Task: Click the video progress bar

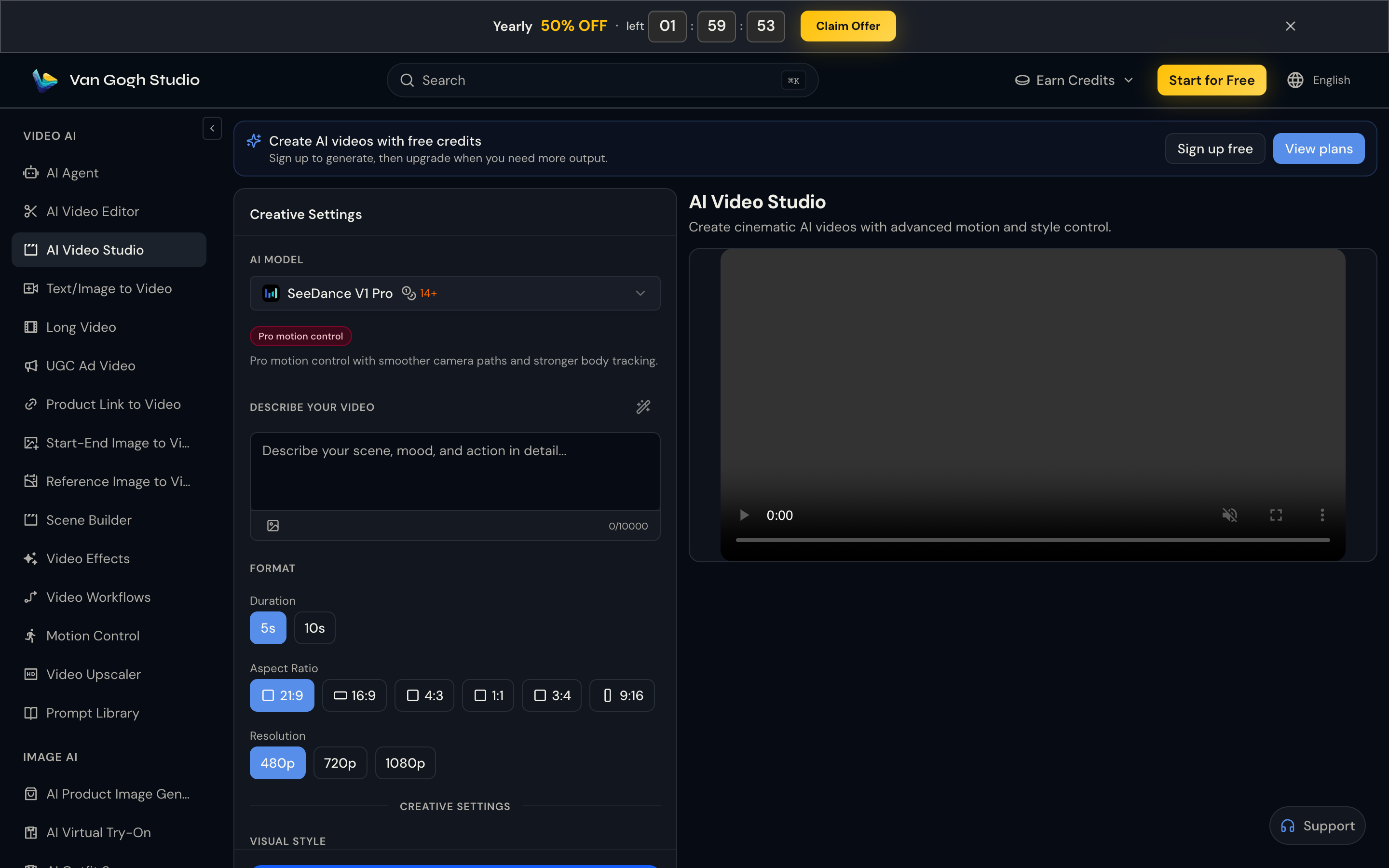Action: (x=1033, y=540)
